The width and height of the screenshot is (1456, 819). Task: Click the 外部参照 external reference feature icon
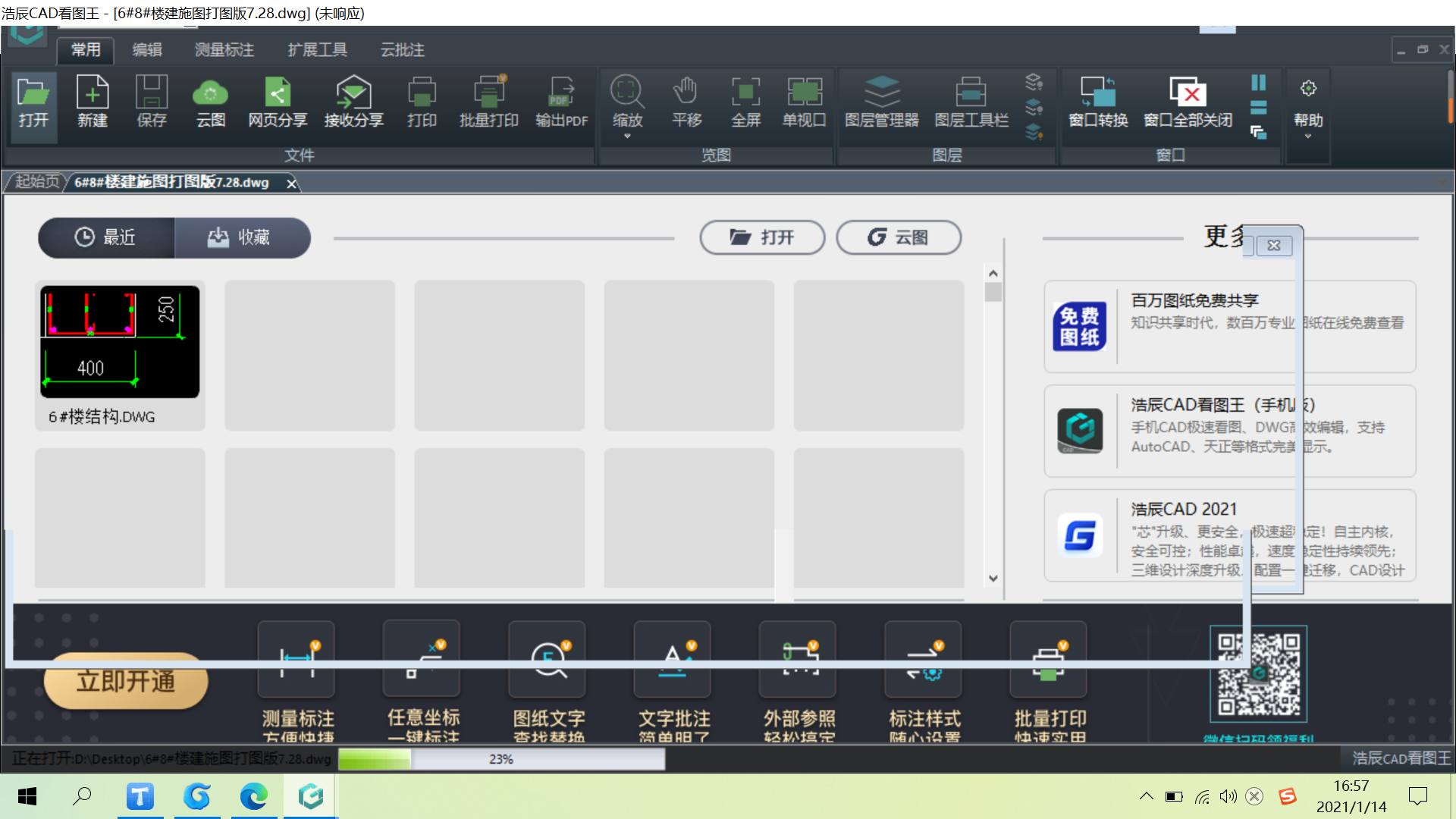click(798, 660)
